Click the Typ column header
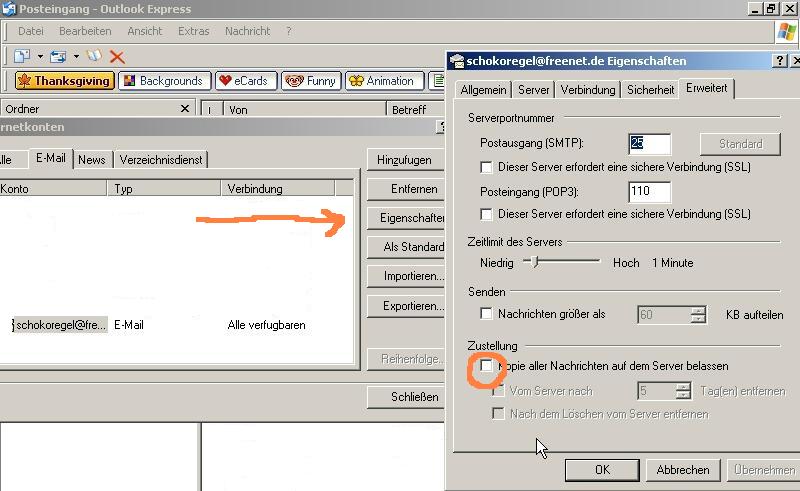800x491 pixels. click(x=164, y=189)
